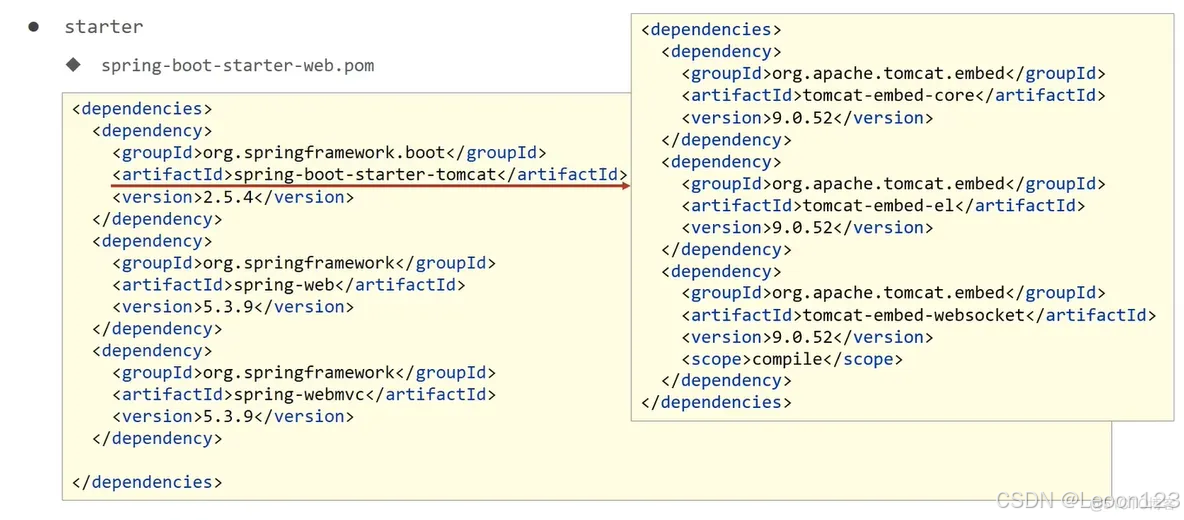
Task: Click the closing "</dependencies>" tag in the left box
Action: pyautogui.click(x=147, y=482)
